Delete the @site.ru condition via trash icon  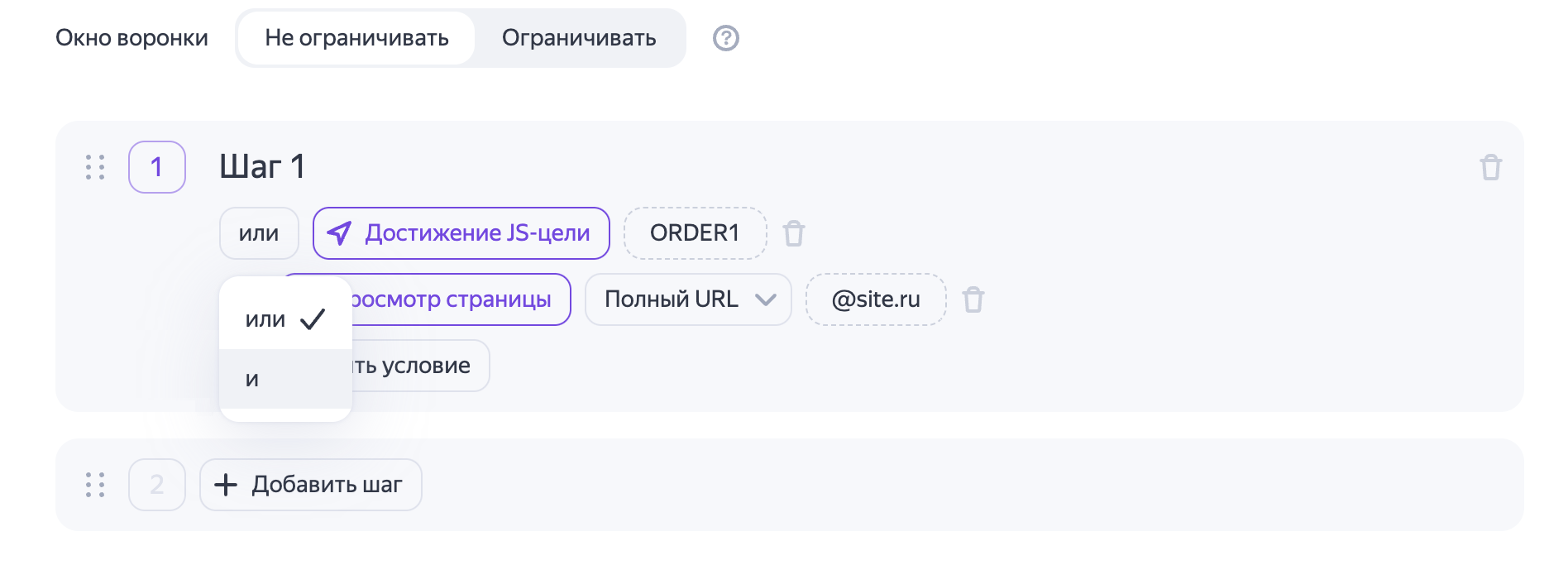pos(973,299)
